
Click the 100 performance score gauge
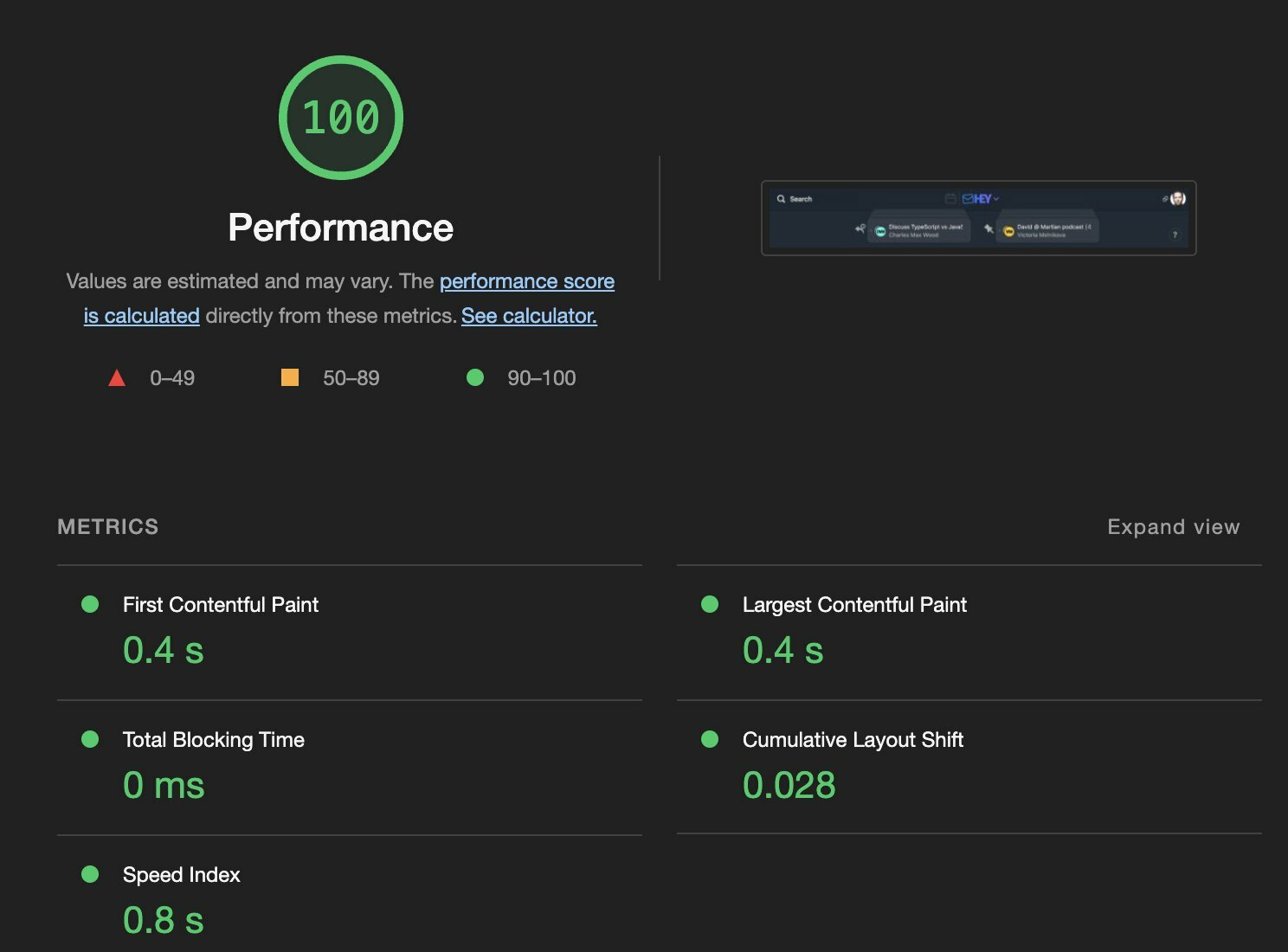click(341, 118)
